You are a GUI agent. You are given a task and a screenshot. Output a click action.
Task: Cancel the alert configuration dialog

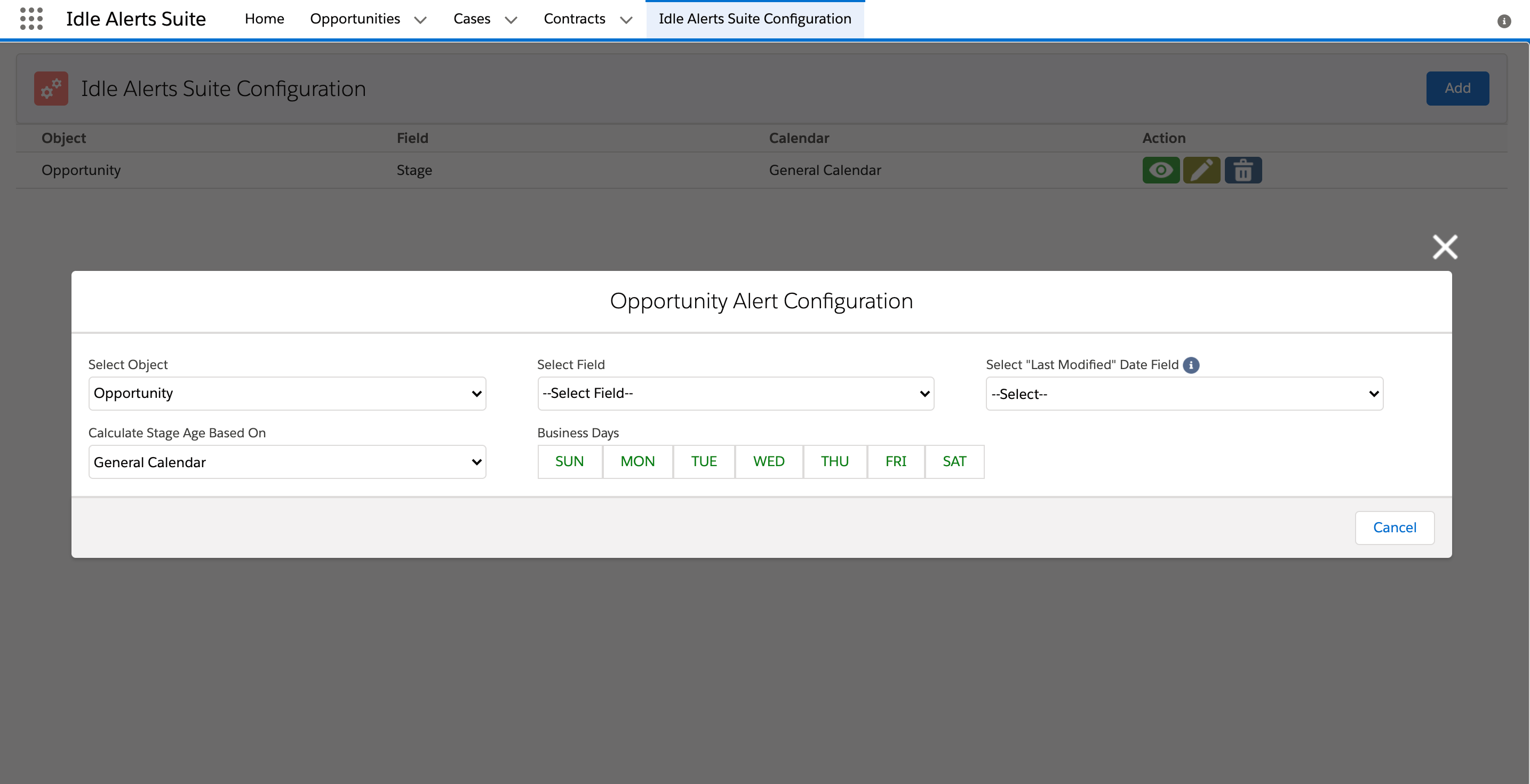pyautogui.click(x=1394, y=527)
